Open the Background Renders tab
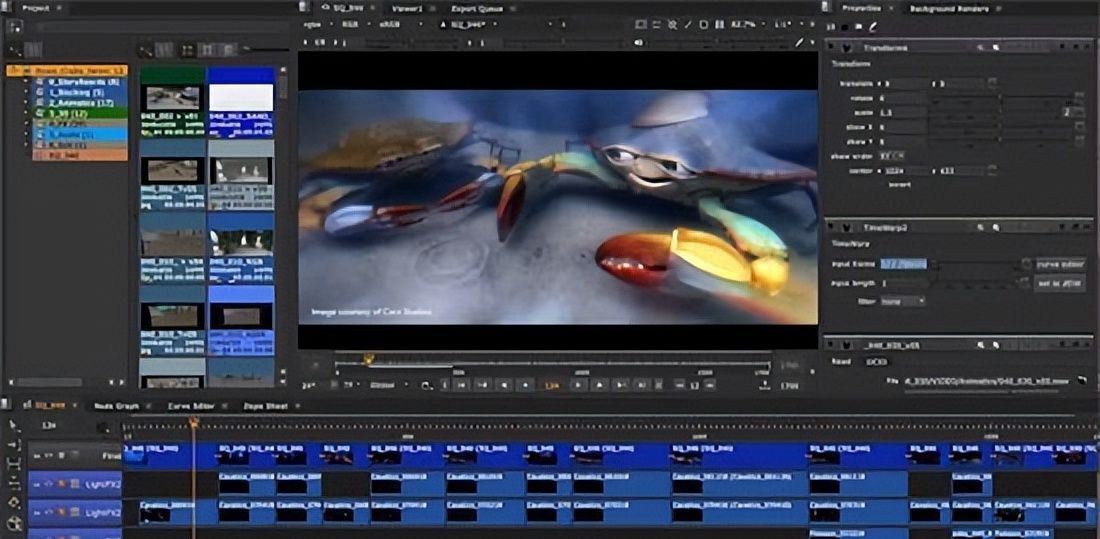This screenshot has height=539, width=1100. pos(948,8)
